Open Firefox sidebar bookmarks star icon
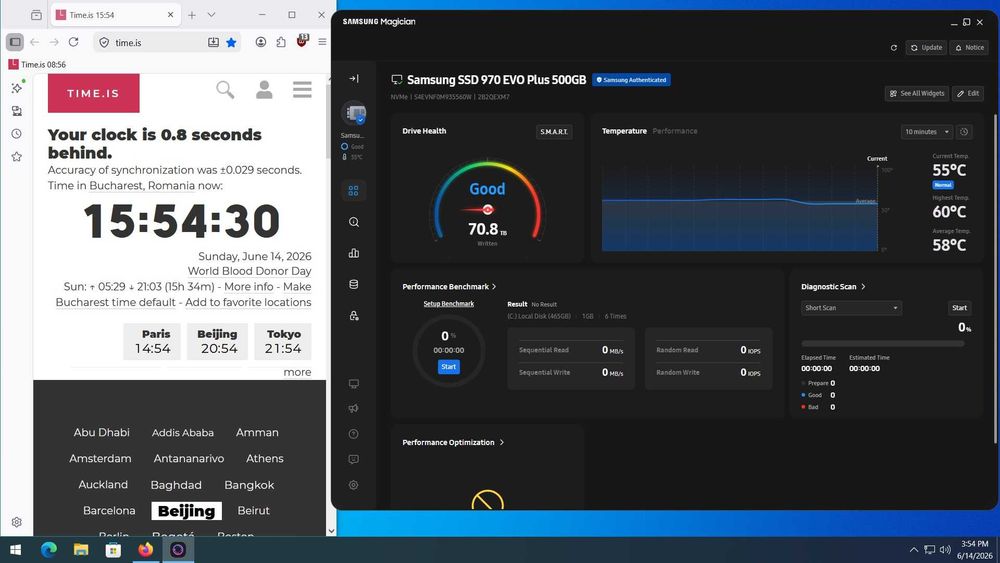 pos(17,157)
